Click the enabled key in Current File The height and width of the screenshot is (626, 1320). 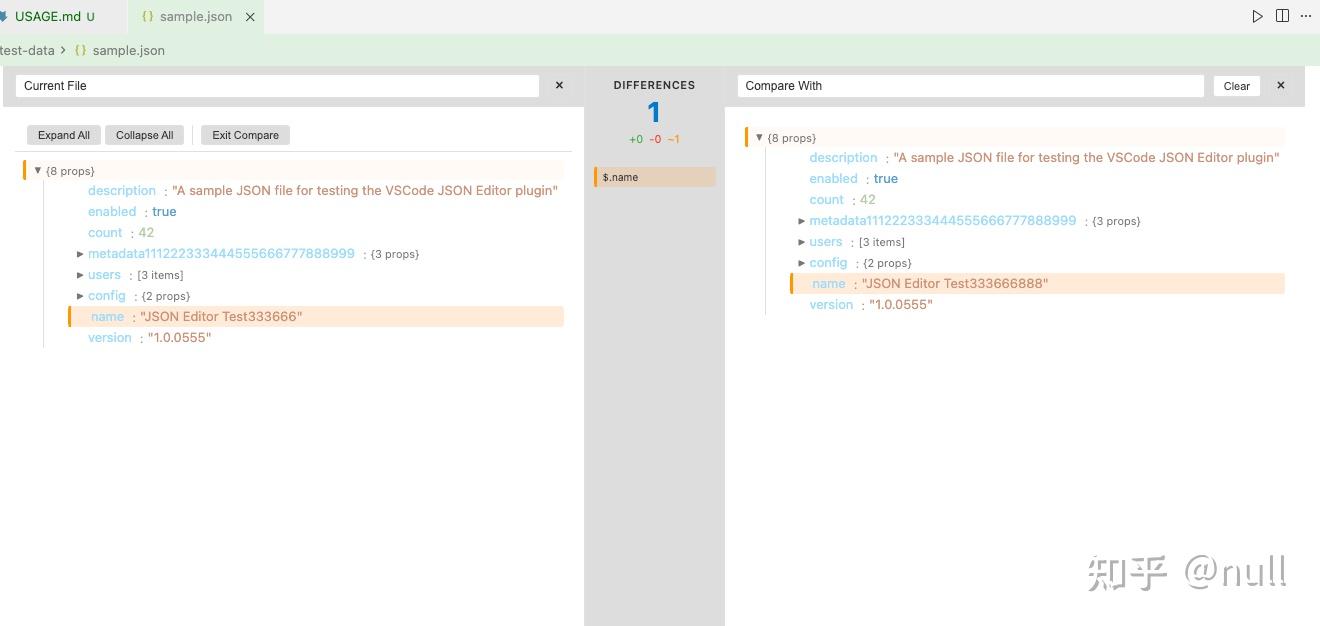click(112, 212)
